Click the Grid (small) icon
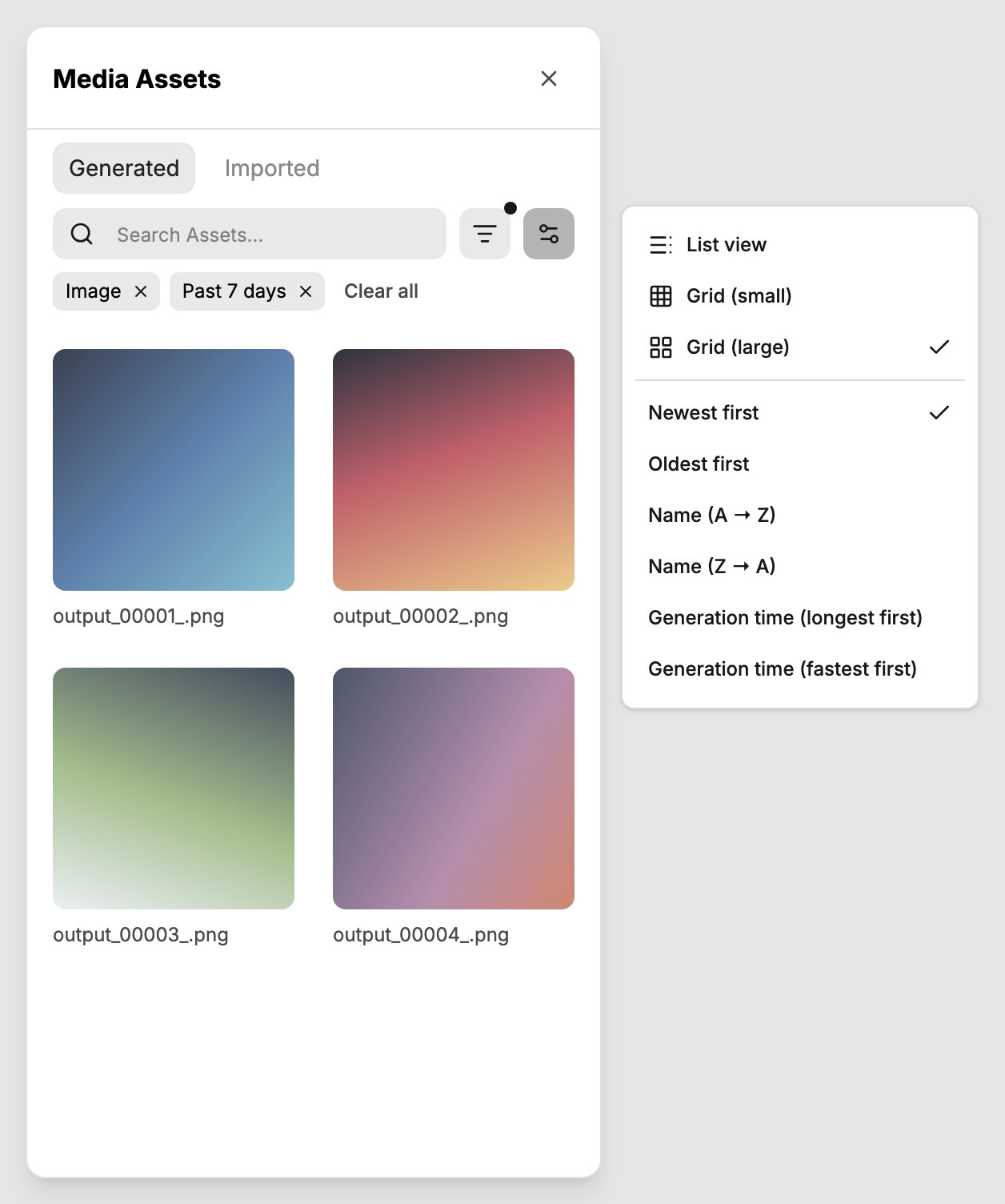Screen dimensions: 1005x1204 pyautogui.click(x=661, y=296)
